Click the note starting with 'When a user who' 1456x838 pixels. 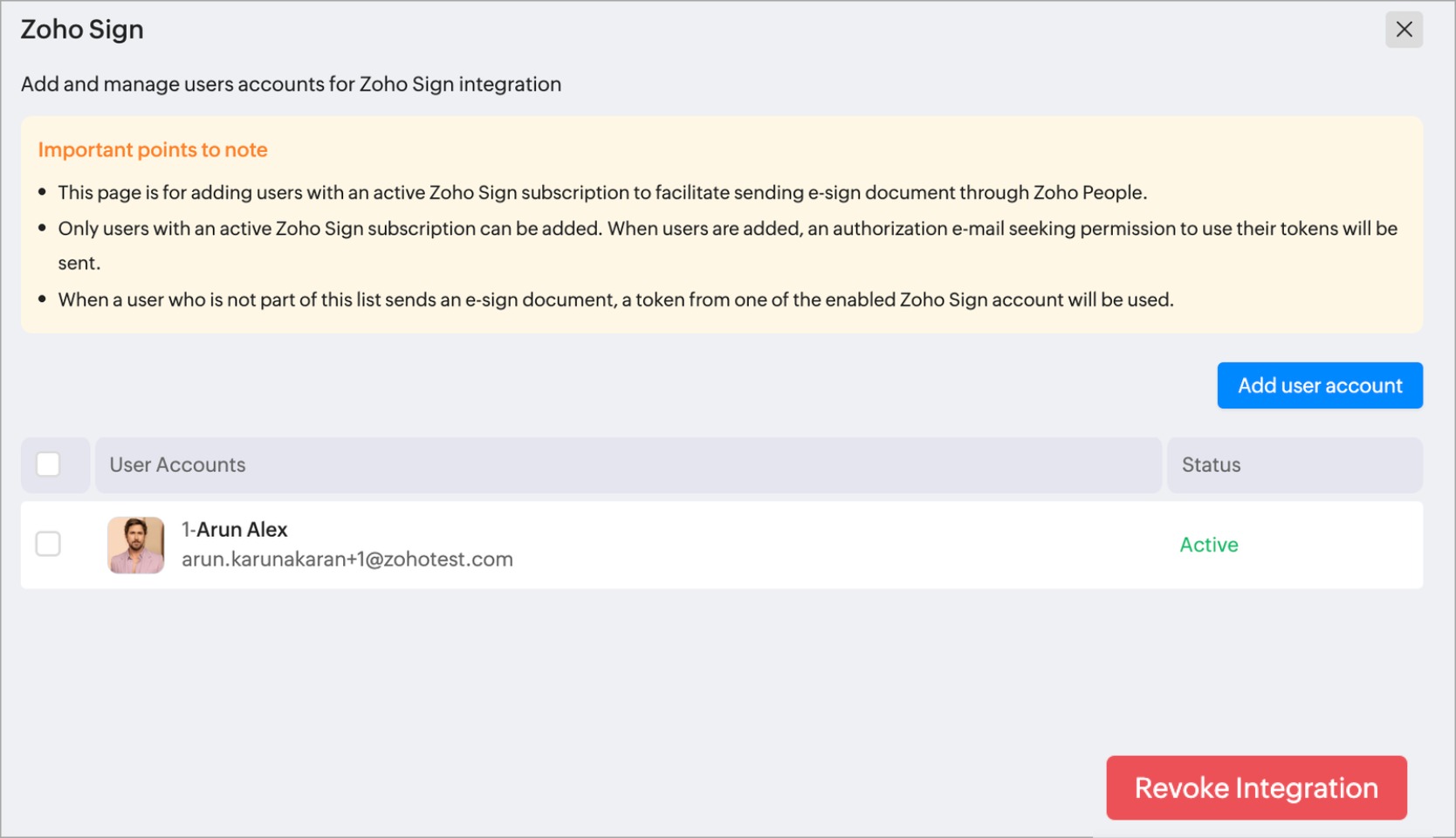[x=615, y=300]
